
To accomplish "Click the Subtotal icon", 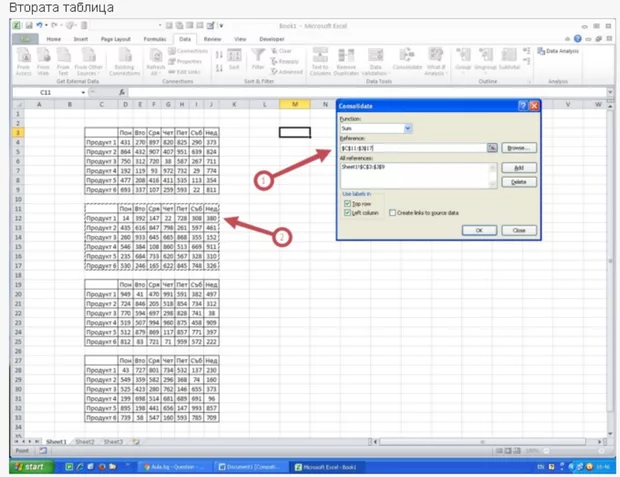I will (x=509, y=59).
